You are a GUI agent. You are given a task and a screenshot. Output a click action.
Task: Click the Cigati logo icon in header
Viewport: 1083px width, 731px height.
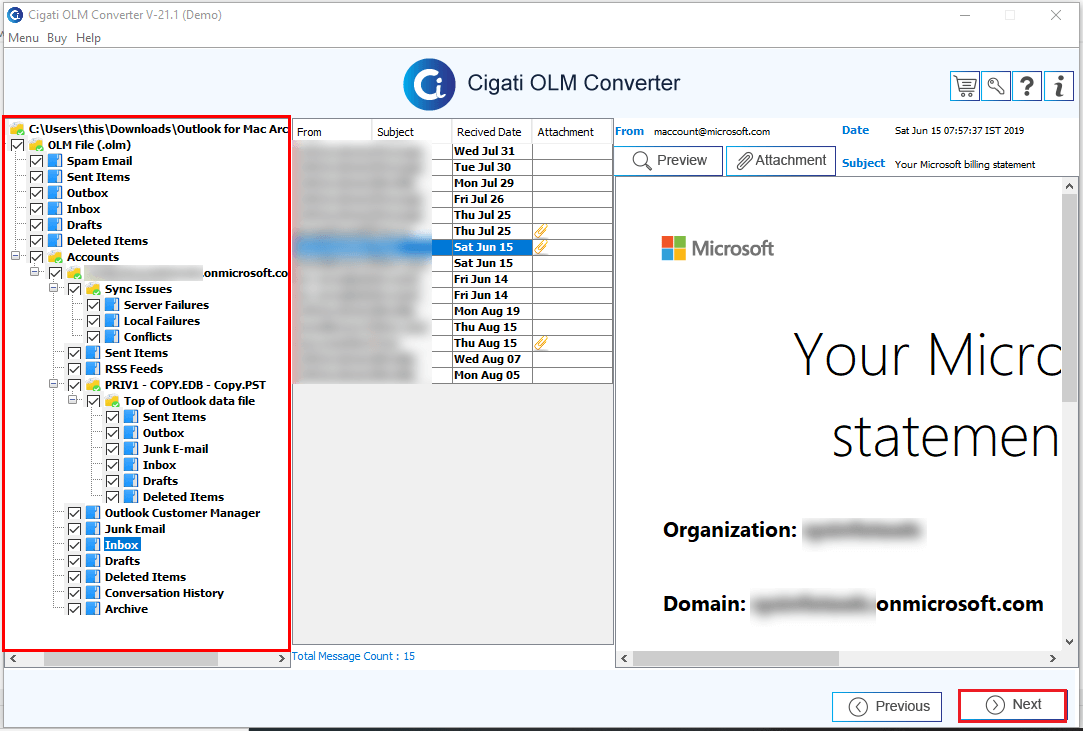[429, 84]
